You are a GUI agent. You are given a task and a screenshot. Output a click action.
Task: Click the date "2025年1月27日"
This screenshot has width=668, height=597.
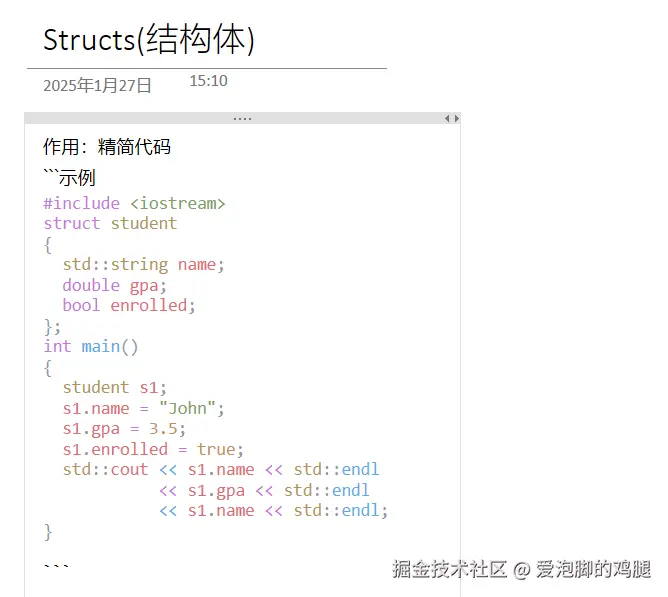tap(97, 86)
